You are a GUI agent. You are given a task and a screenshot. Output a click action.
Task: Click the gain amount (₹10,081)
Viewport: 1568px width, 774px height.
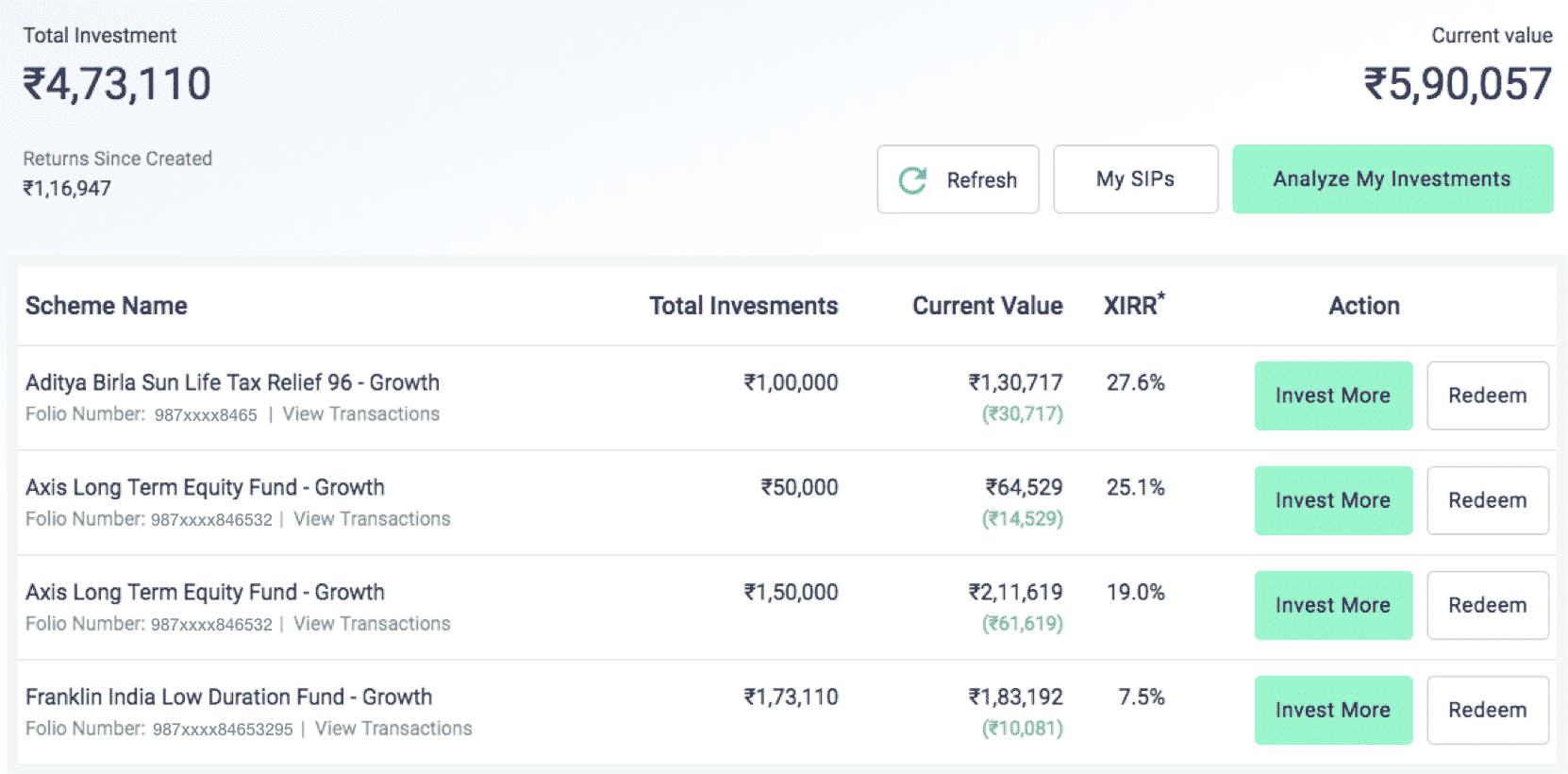click(1023, 729)
